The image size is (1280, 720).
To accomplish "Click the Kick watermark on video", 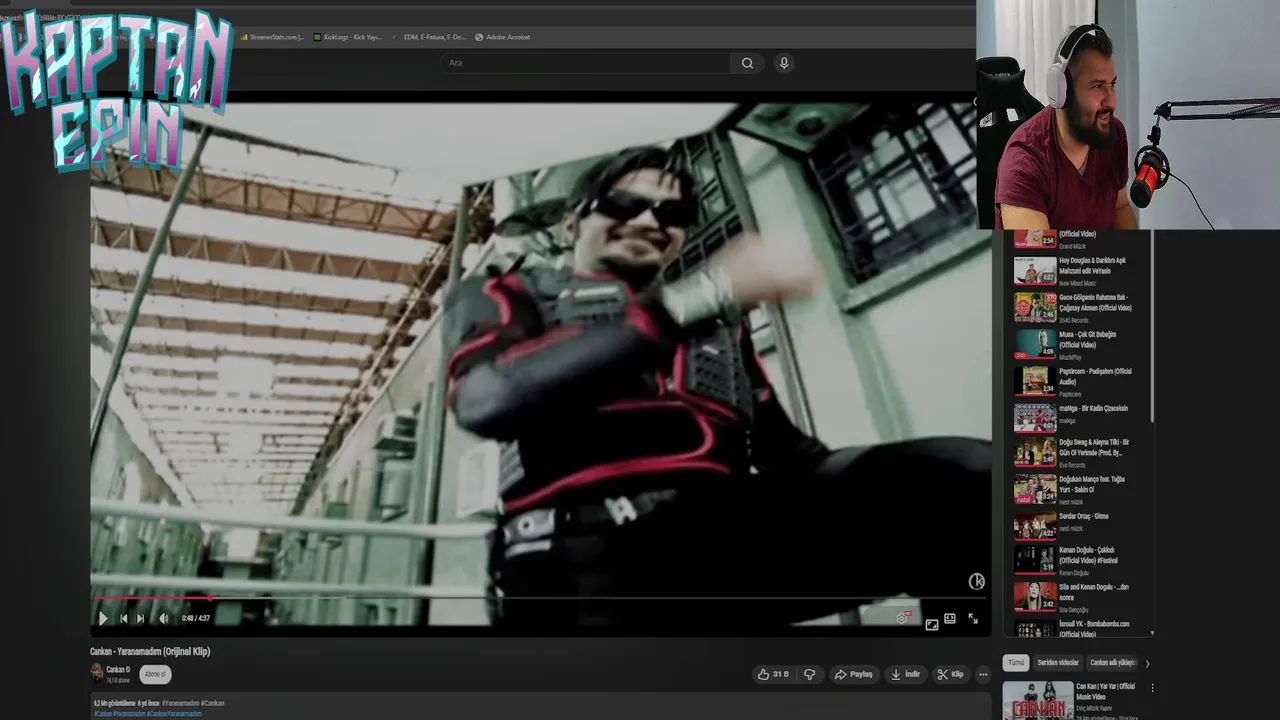I will click(x=977, y=581).
